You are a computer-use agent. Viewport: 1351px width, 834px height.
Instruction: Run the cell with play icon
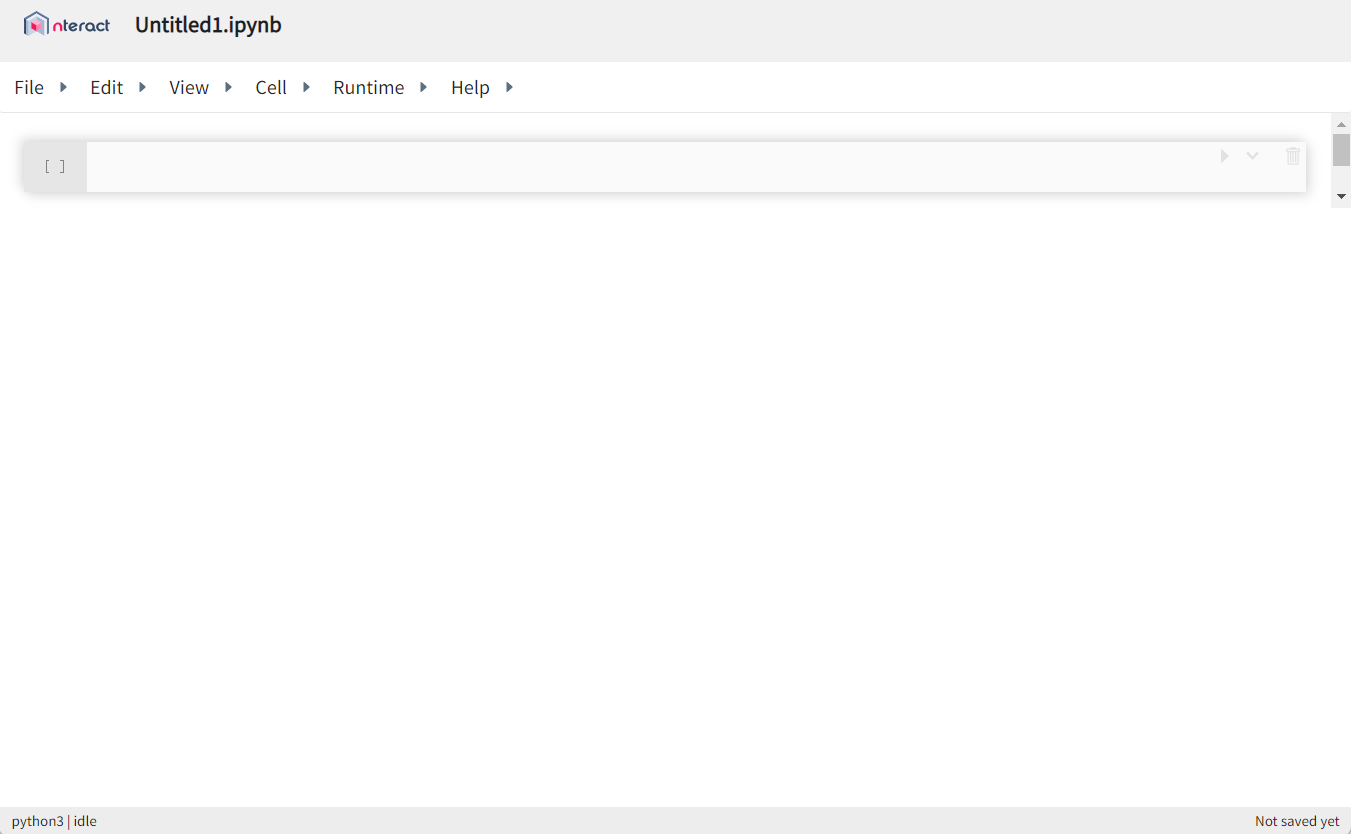(x=1224, y=156)
